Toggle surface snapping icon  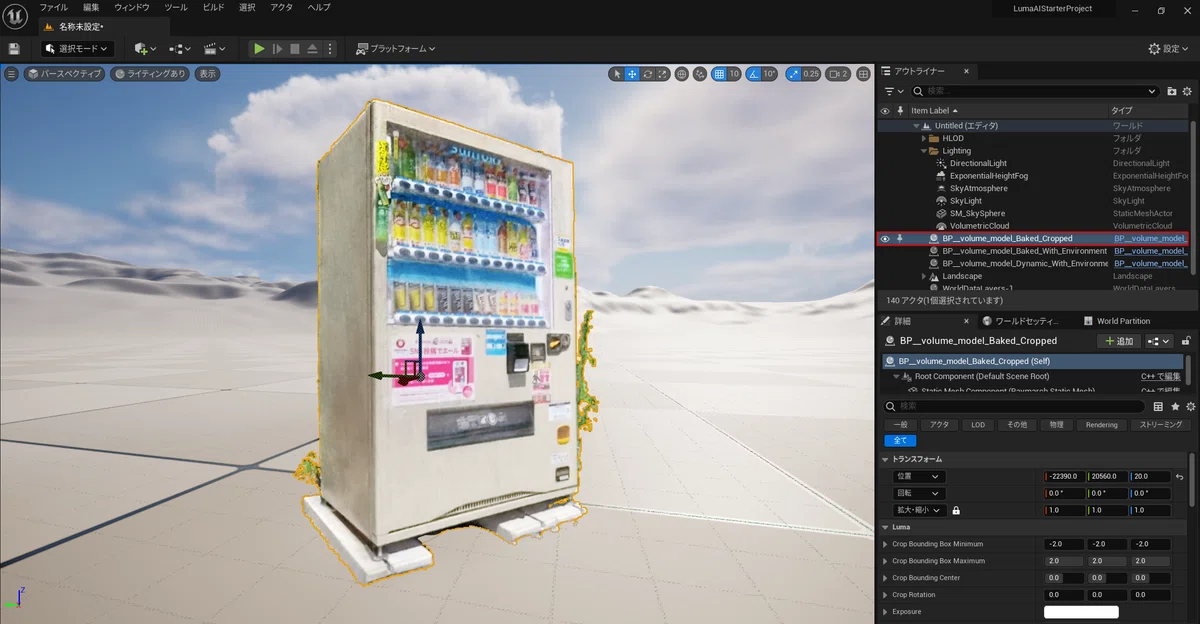(x=699, y=74)
